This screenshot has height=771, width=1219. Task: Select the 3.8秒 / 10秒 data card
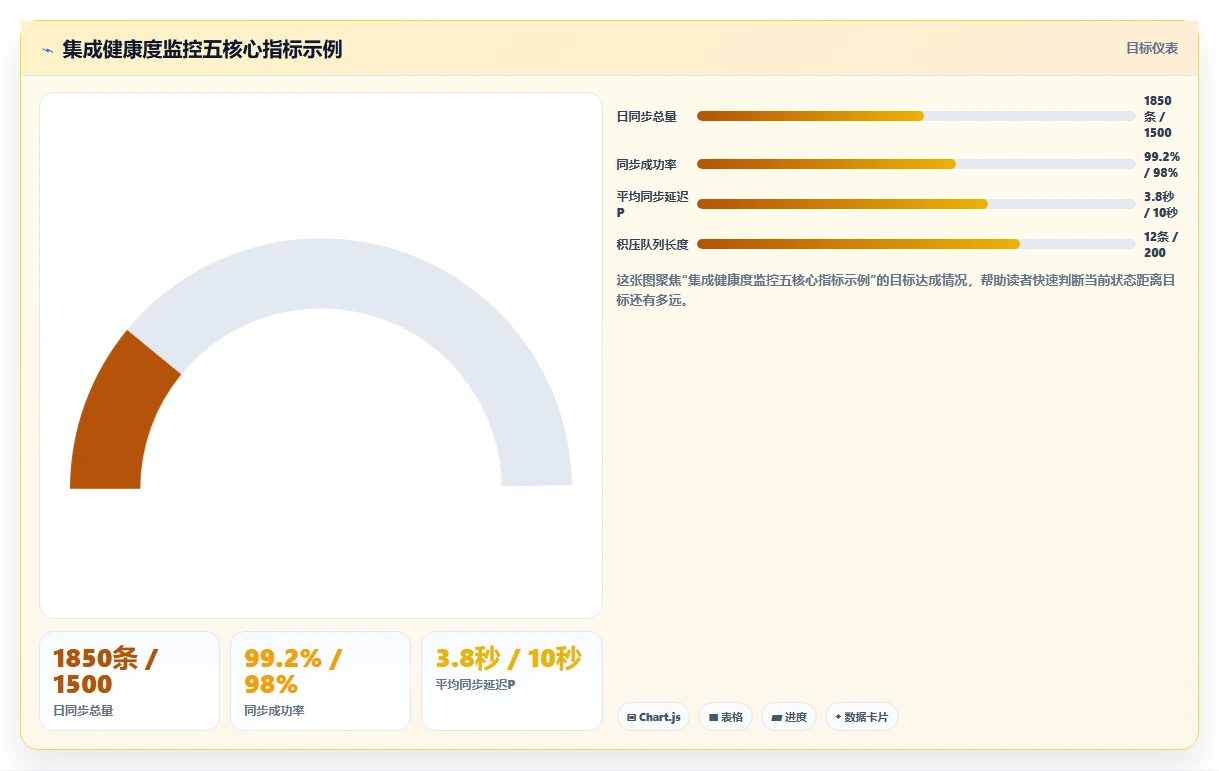[x=511, y=681]
